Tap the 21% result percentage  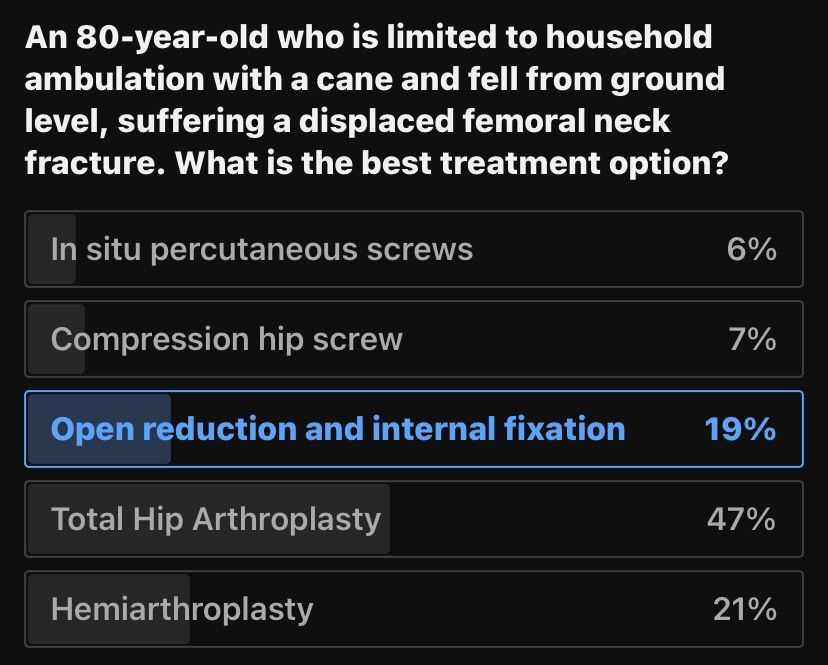[744, 609]
